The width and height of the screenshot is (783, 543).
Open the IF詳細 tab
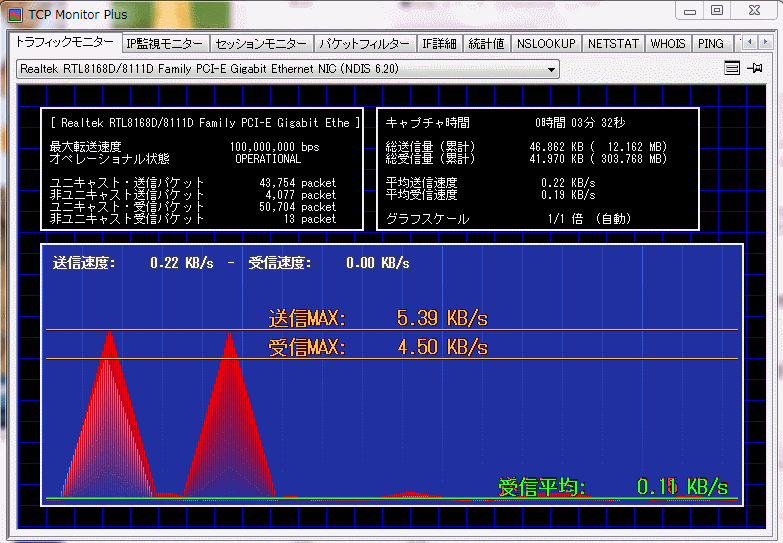click(439, 44)
